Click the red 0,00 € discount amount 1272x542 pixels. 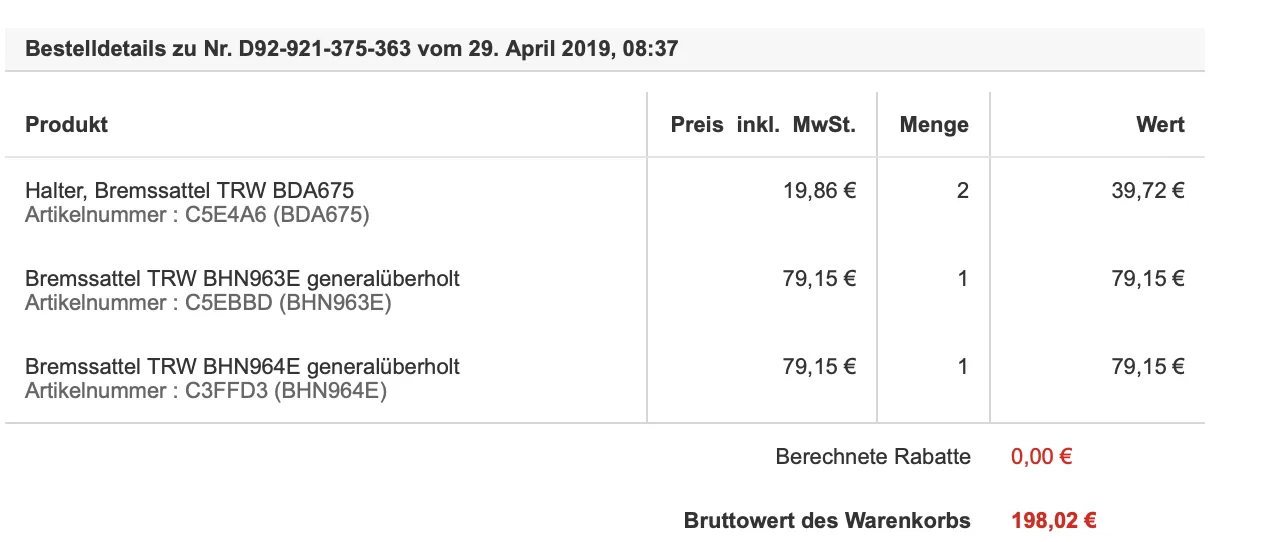1041,457
